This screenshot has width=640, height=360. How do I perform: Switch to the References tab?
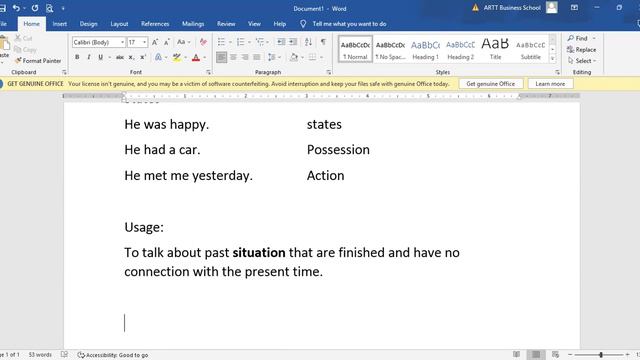(x=155, y=24)
